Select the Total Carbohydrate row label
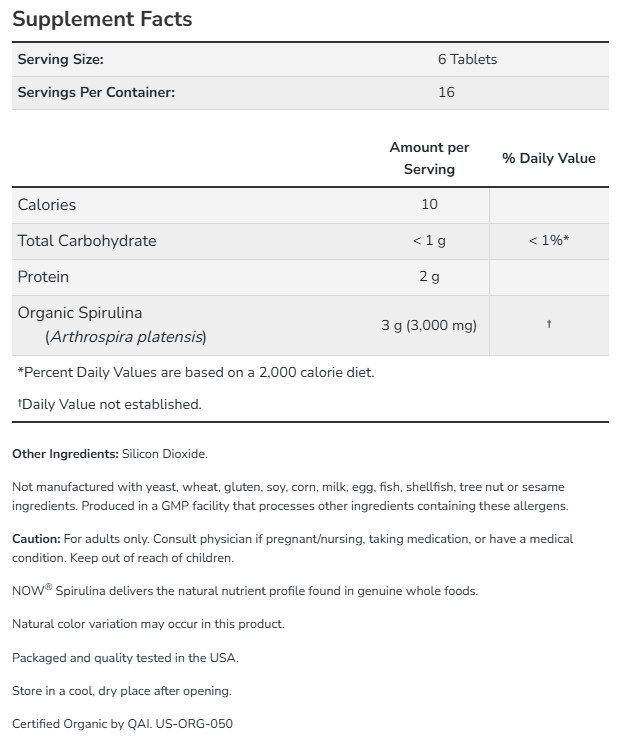 [x=87, y=240]
